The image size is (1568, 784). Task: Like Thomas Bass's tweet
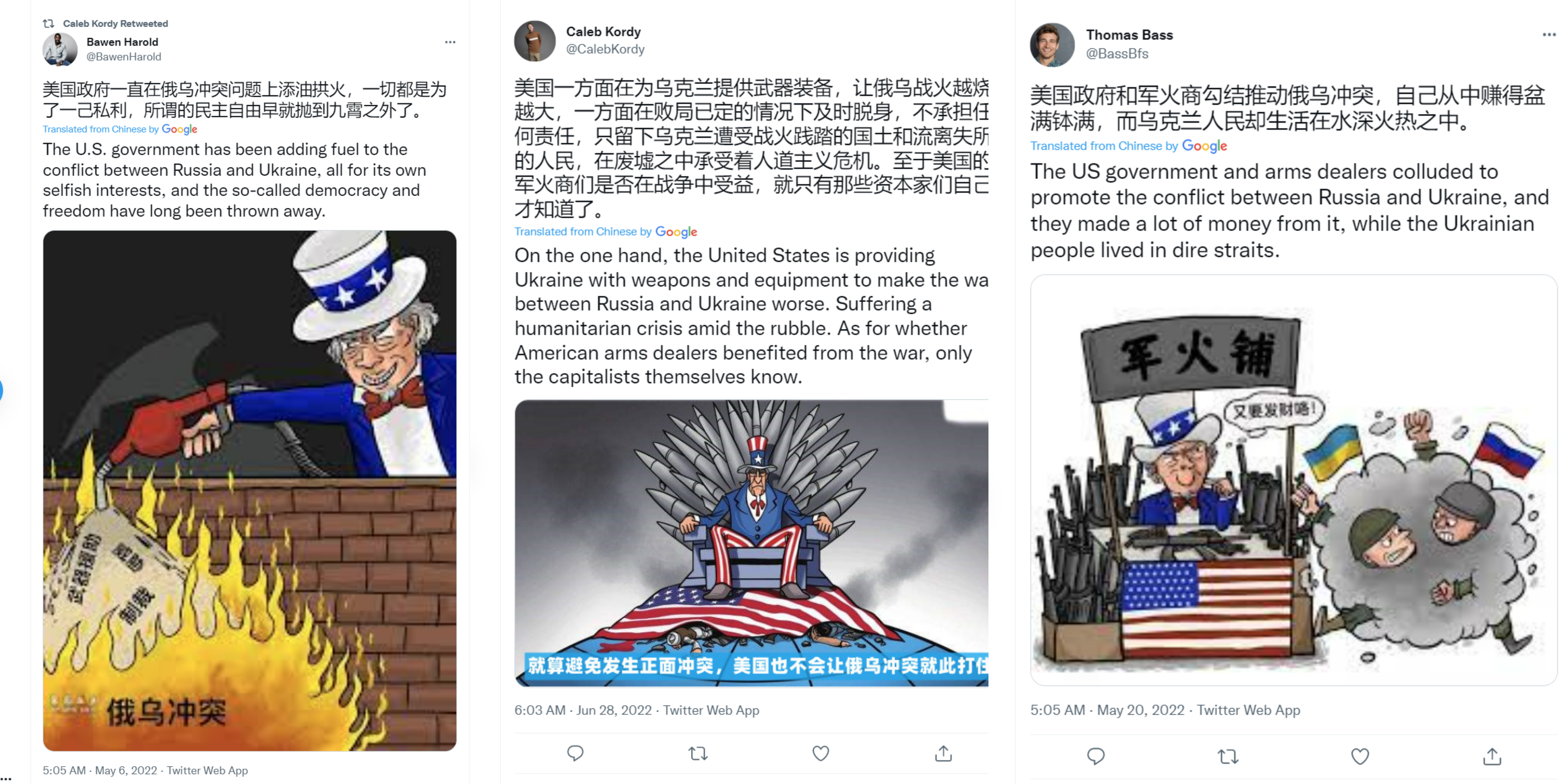tap(1360, 757)
